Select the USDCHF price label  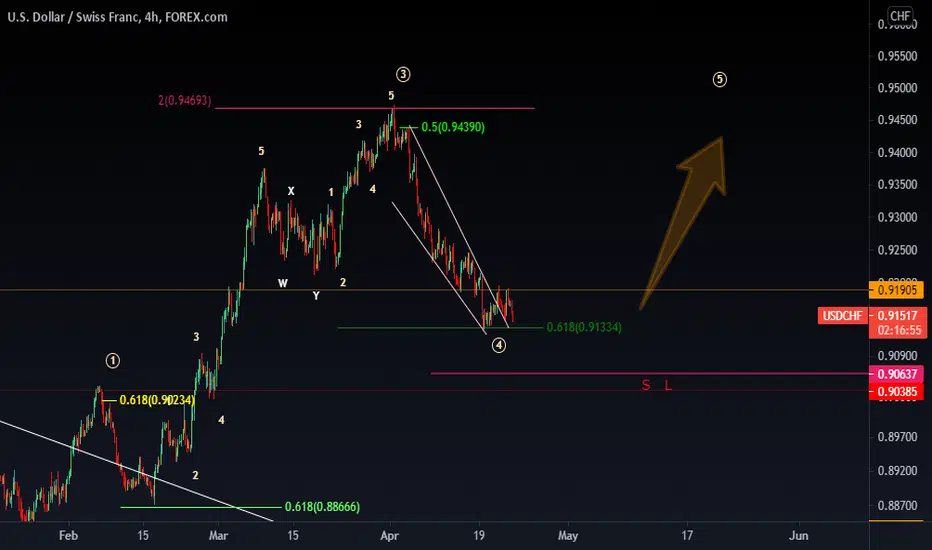tap(842, 316)
